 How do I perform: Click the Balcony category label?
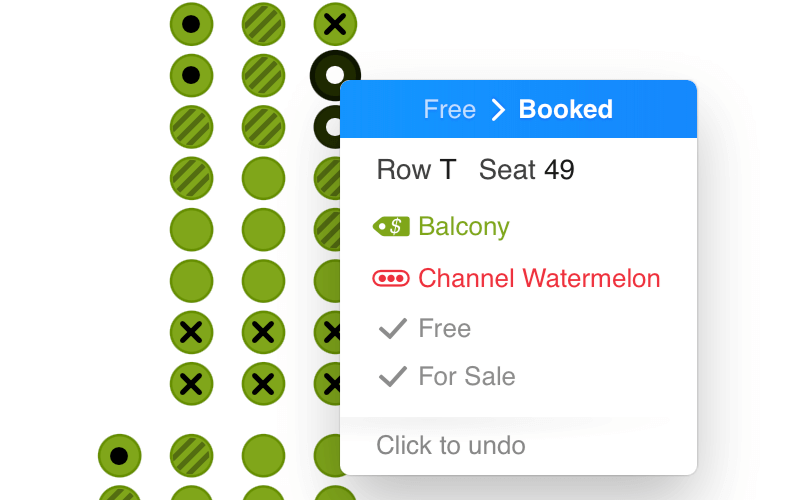click(x=464, y=227)
